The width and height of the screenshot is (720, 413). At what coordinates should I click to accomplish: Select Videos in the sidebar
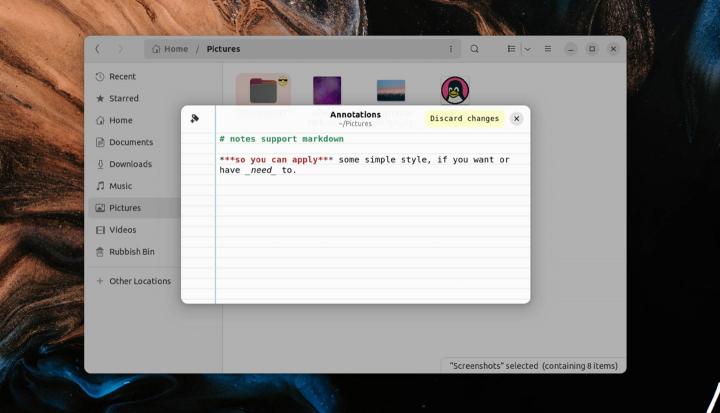(x=122, y=230)
